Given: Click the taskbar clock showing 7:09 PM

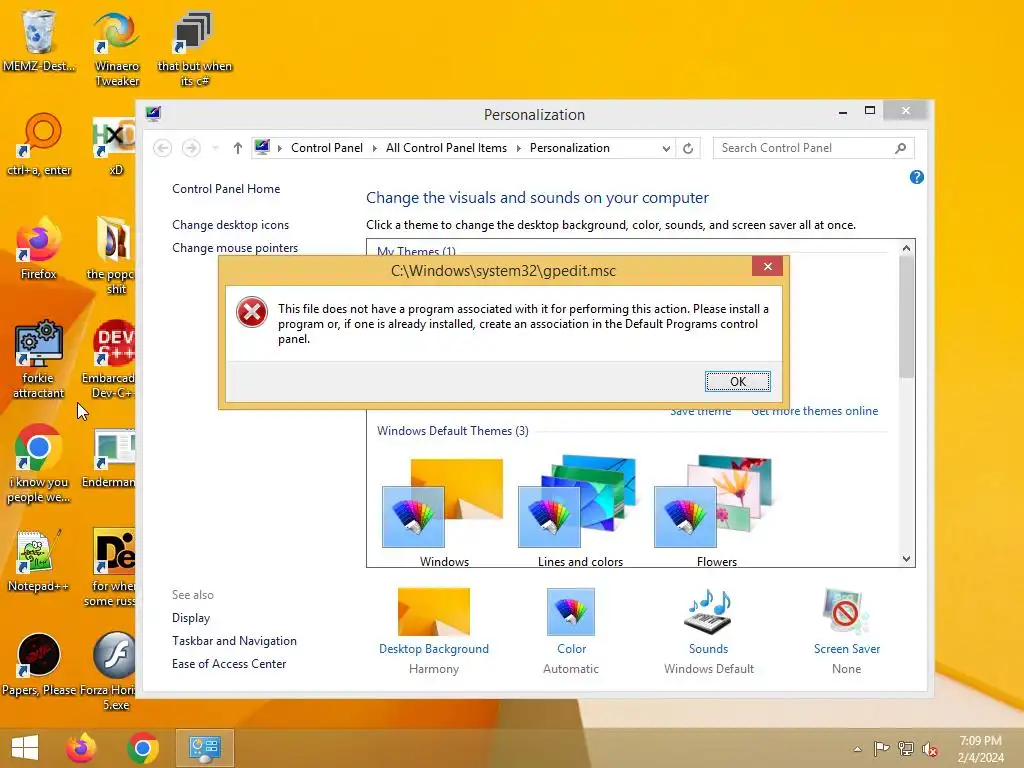Looking at the screenshot, I should (x=980, y=748).
